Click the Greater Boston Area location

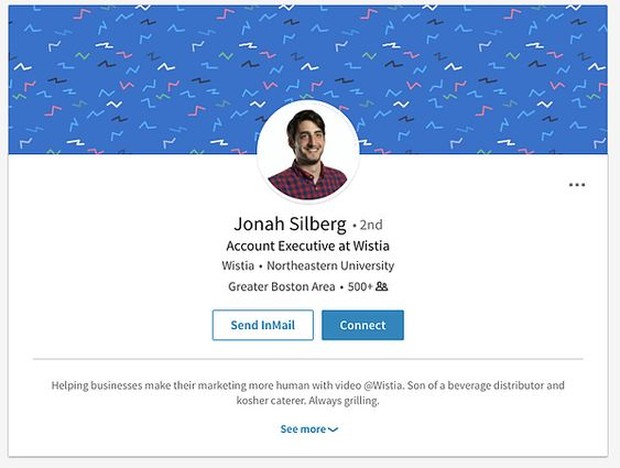[x=281, y=287]
